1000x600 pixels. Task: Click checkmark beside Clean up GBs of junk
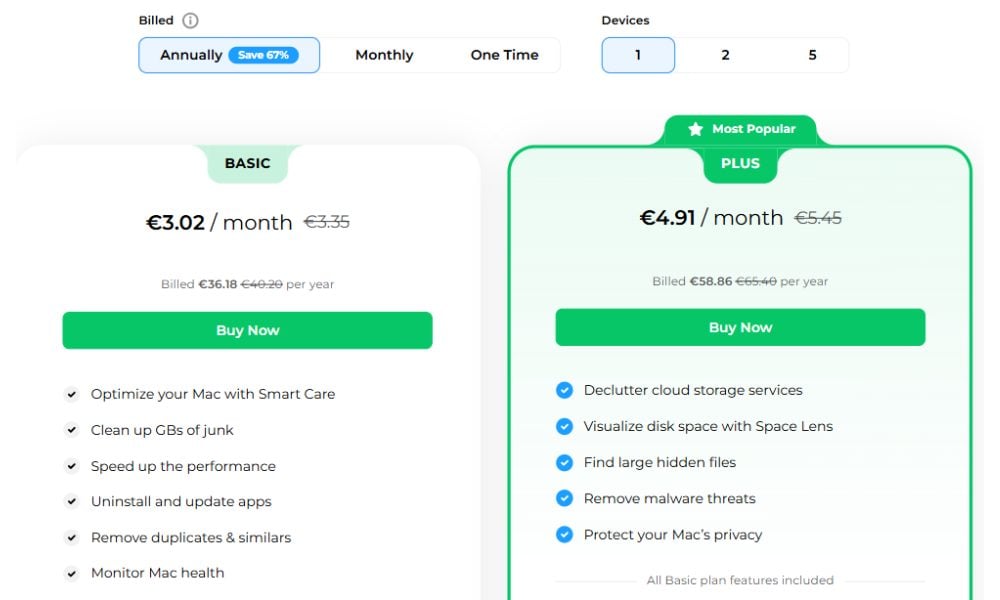click(72, 430)
